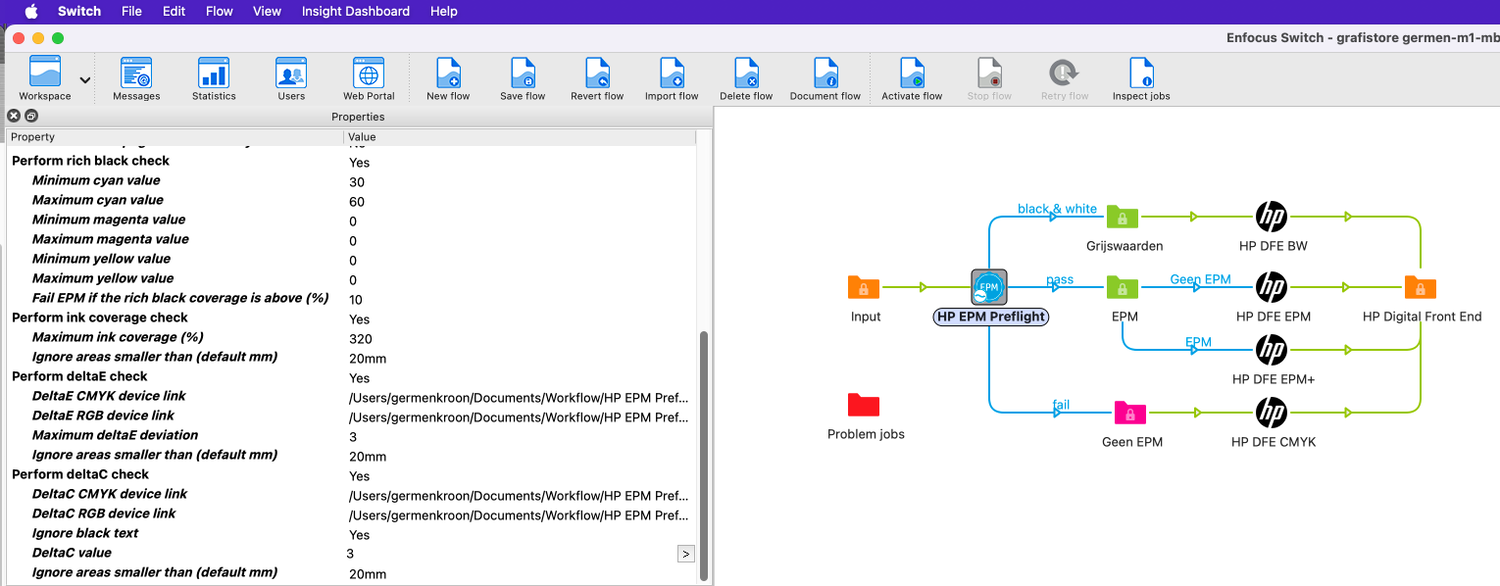Select the Geen EPM folder
Viewport: 1500px width, 586px height.
(x=1130, y=412)
